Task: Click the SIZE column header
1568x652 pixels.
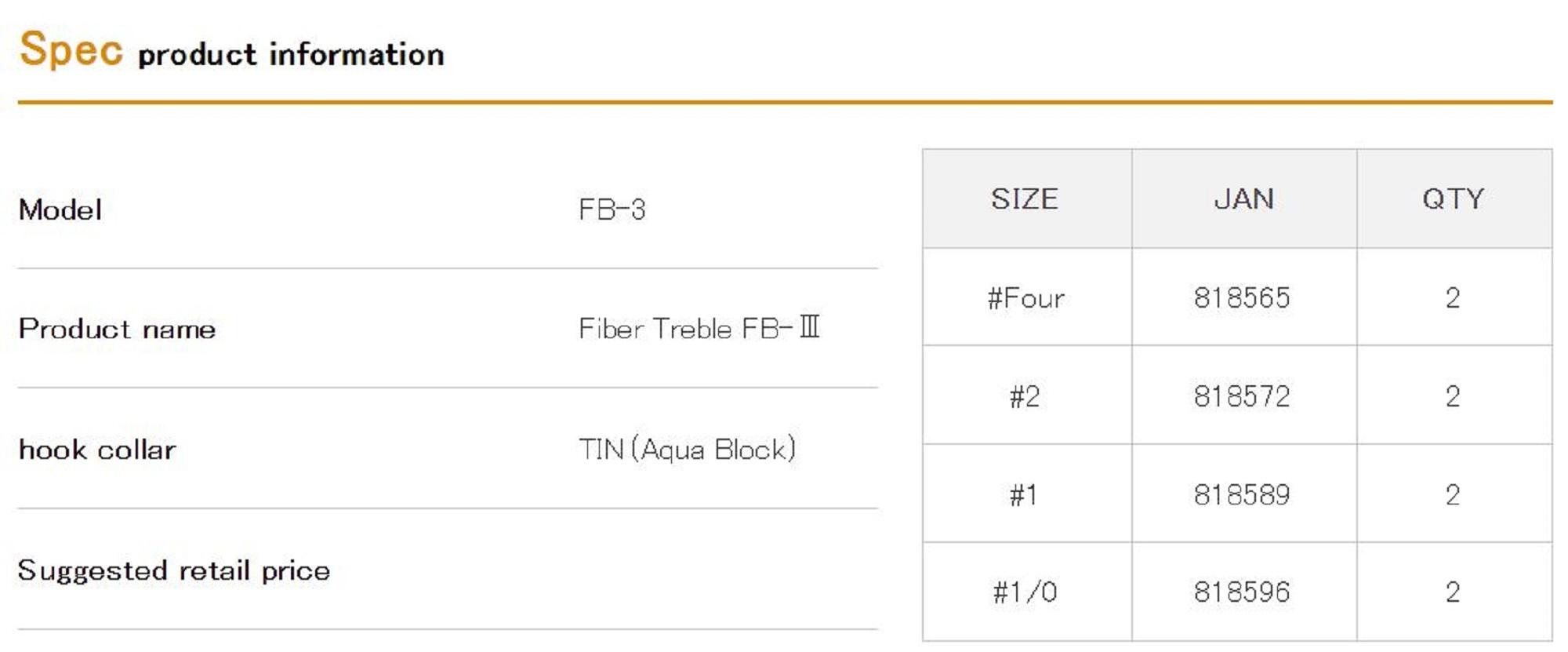Action: [1025, 199]
